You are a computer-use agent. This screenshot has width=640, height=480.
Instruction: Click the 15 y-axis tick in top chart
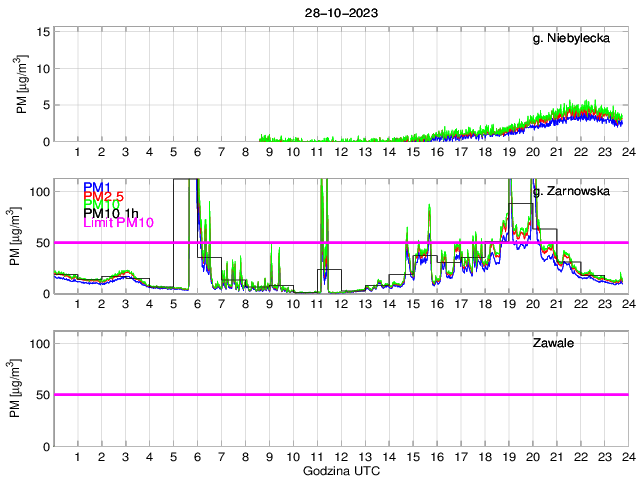point(43,32)
